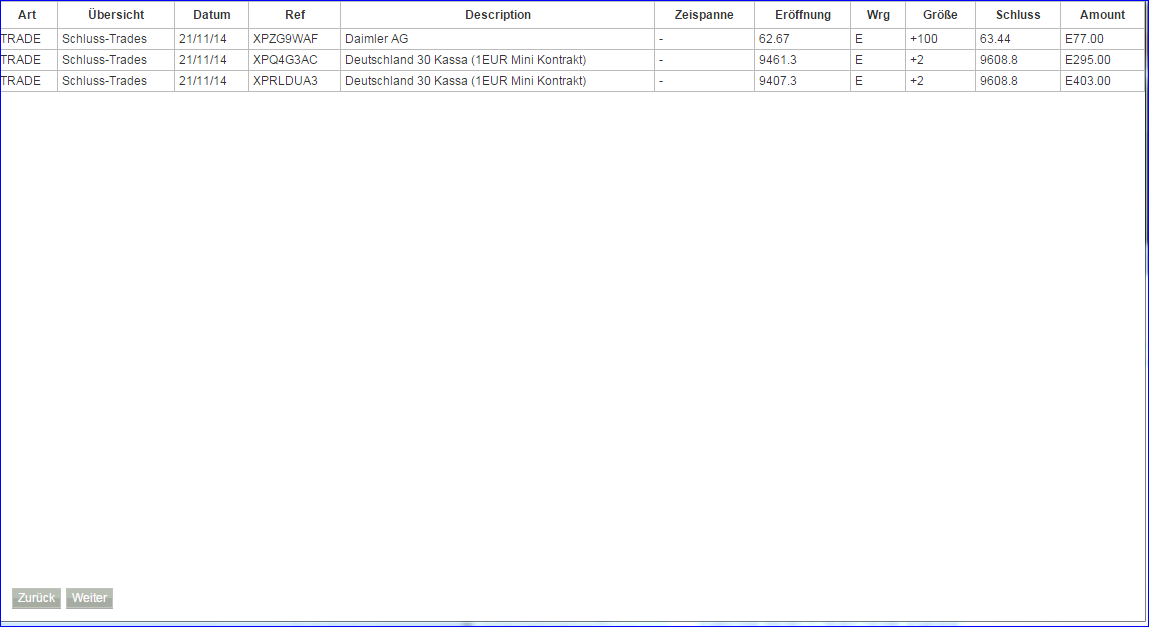The width and height of the screenshot is (1149, 627).
Task: Select TRADE in the XPRLDUA3 row
Action: pyautogui.click(x=28, y=81)
